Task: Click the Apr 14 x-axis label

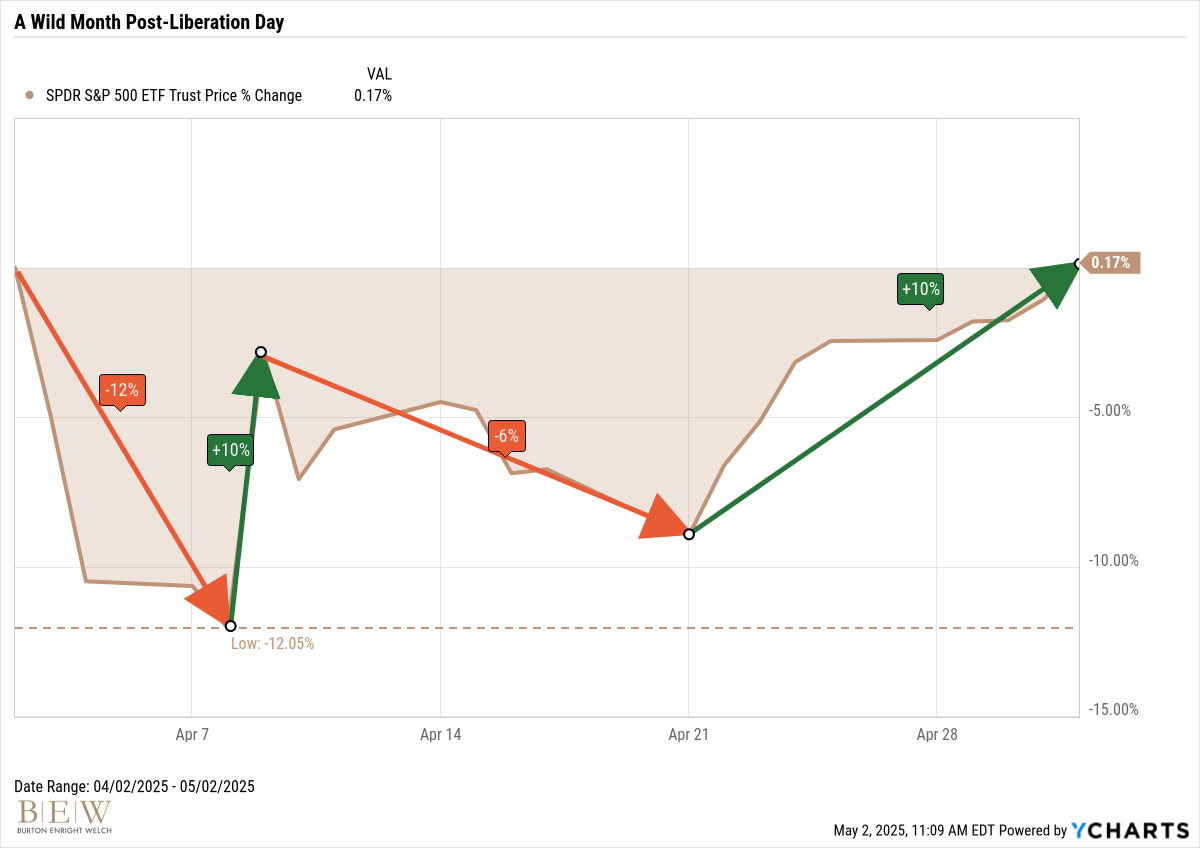Action: (440, 735)
